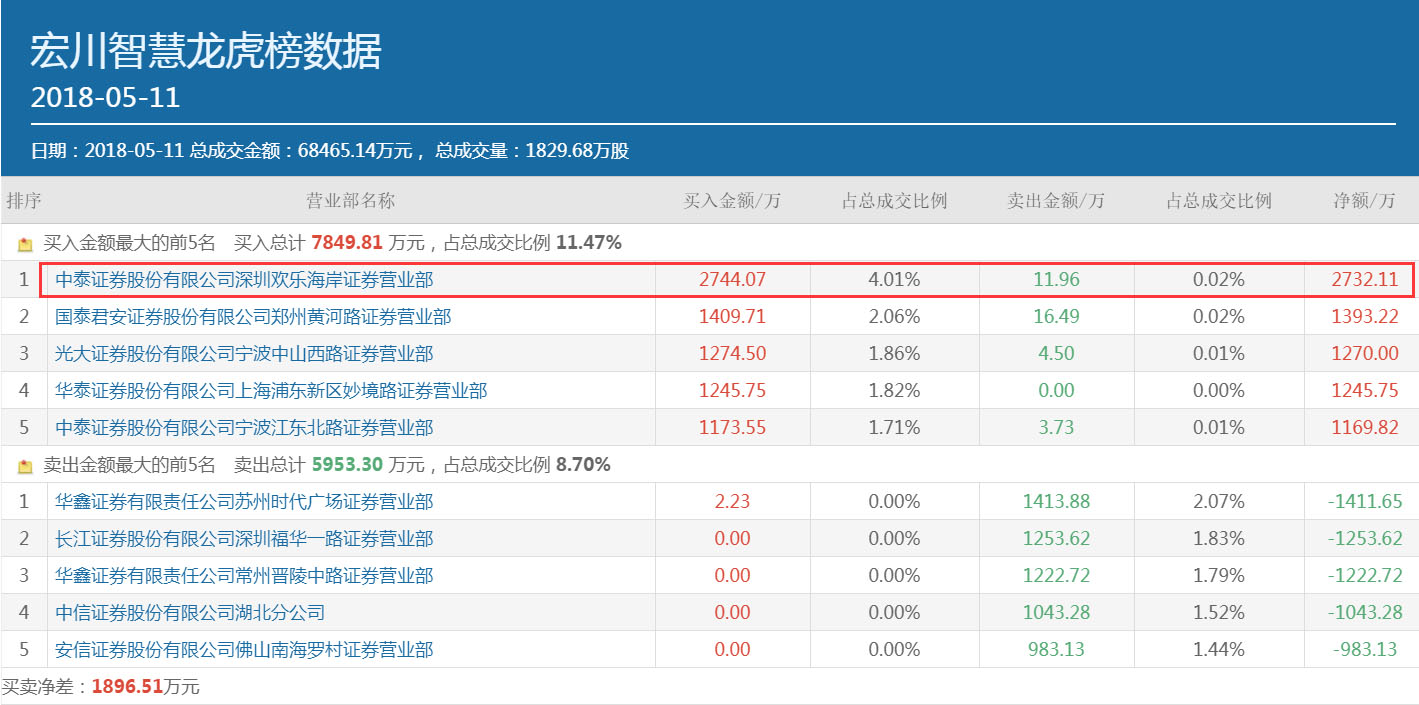The image size is (1419, 705).
Task: Click the sell total 5953.30 value
Action: (x=347, y=465)
